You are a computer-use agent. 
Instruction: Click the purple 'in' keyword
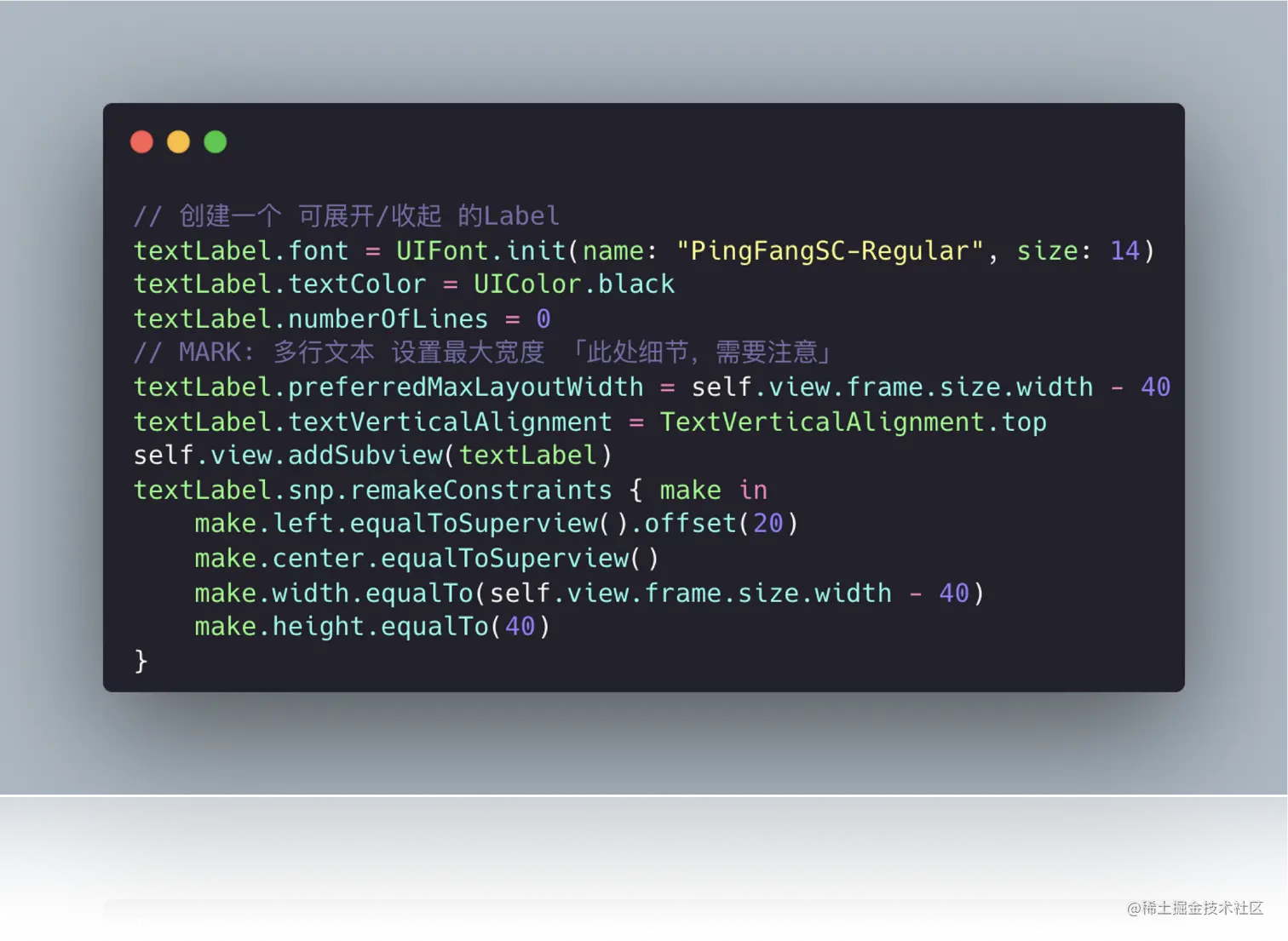(753, 491)
